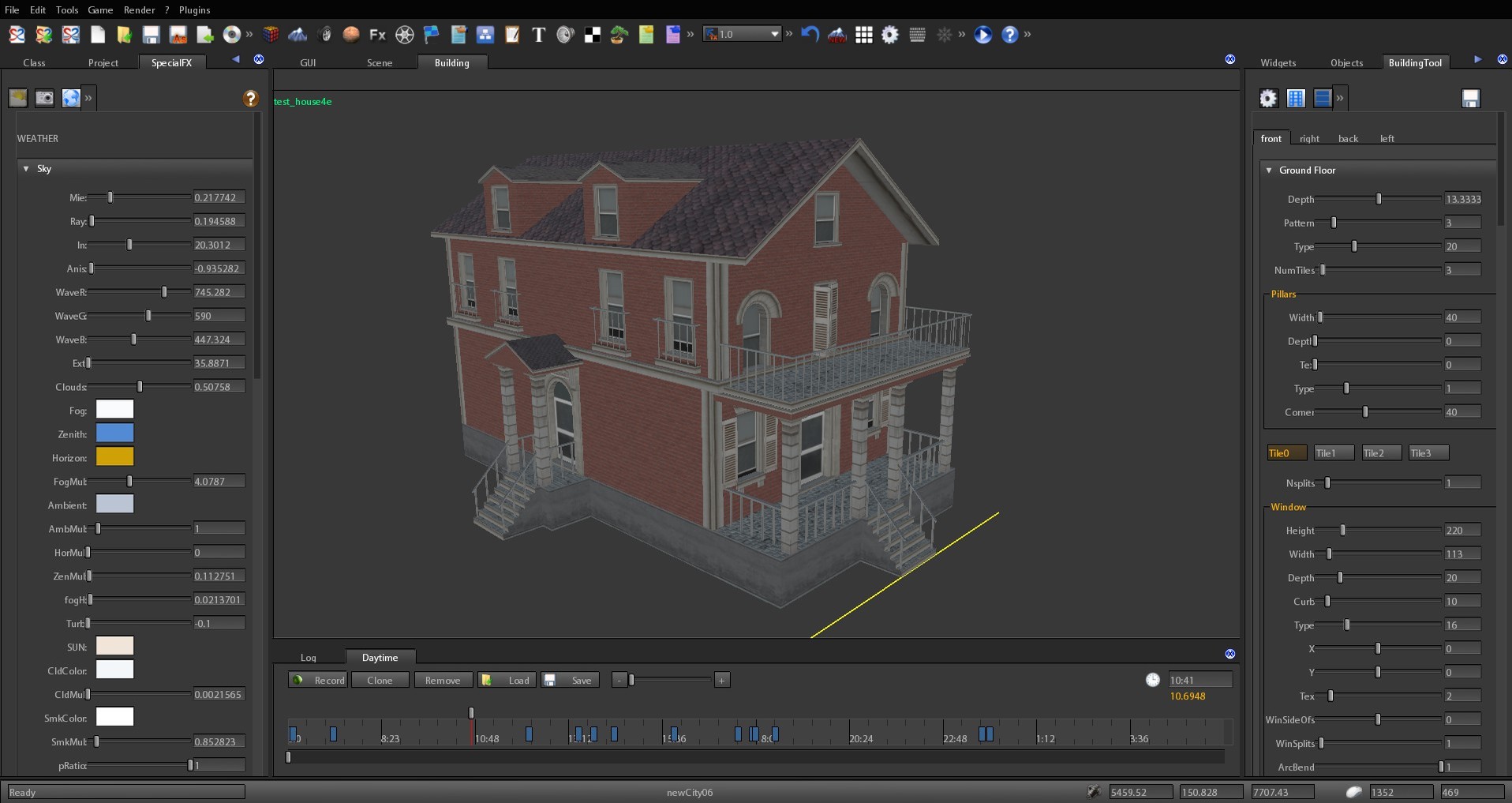Collapse the Ground Floor section
The width and height of the screenshot is (1512, 803).
tap(1269, 170)
